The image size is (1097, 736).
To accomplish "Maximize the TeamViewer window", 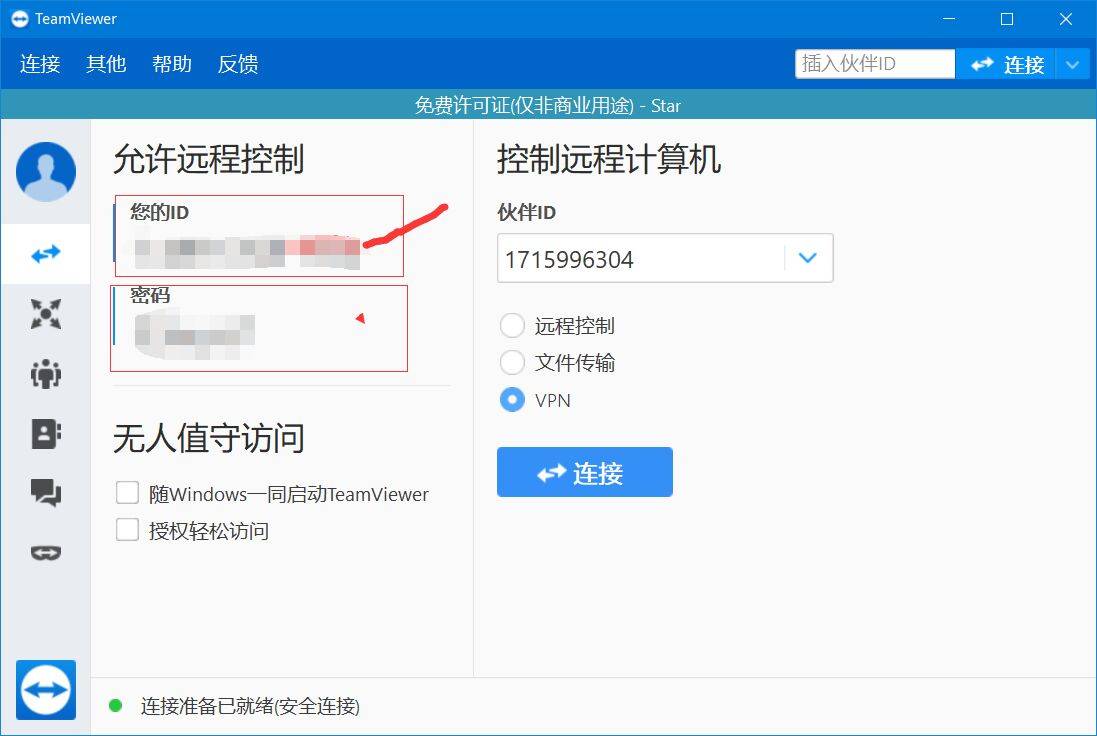I will [x=1007, y=19].
